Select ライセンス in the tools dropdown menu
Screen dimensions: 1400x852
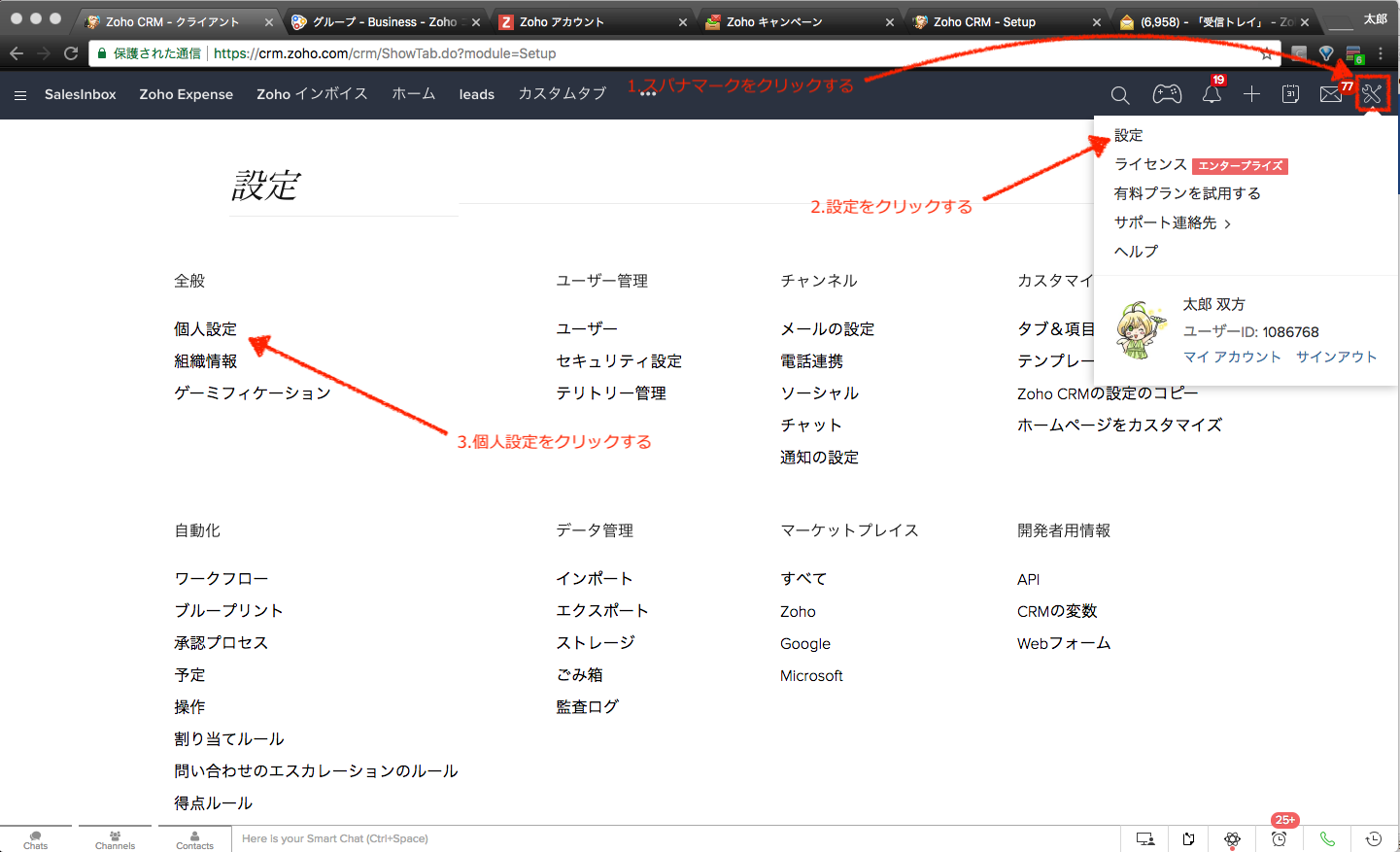click(x=1150, y=164)
